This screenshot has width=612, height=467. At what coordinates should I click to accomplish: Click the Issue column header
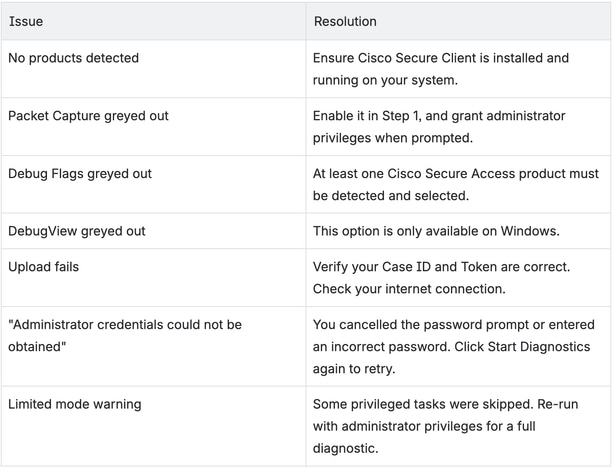26,21
